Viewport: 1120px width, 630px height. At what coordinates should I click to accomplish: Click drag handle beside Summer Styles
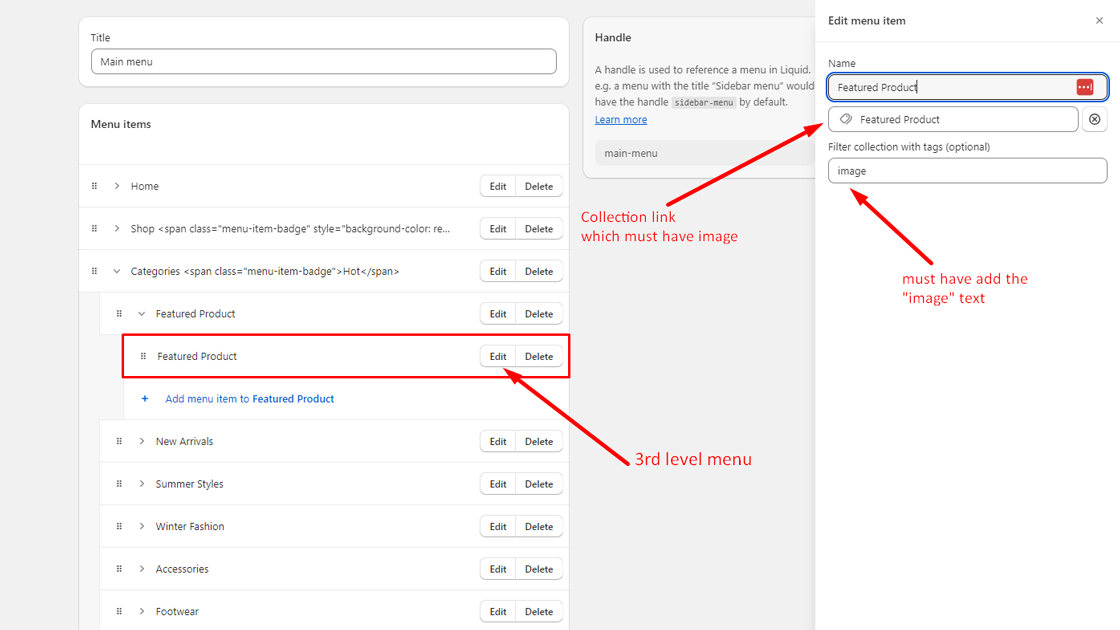pyautogui.click(x=119, y=484)
